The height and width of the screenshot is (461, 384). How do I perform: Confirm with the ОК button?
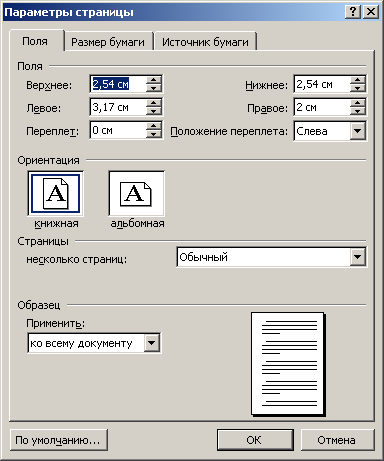point(255,440)
